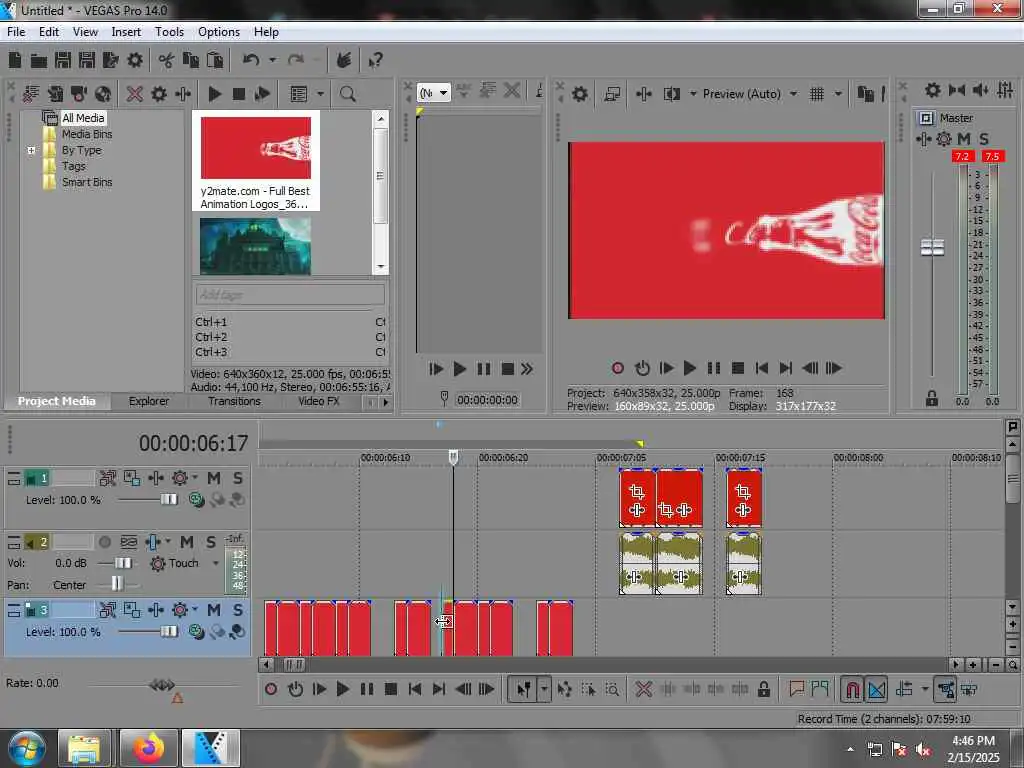Open trimmer media history combo box
1024x768 pixels.
click(434, 93)
